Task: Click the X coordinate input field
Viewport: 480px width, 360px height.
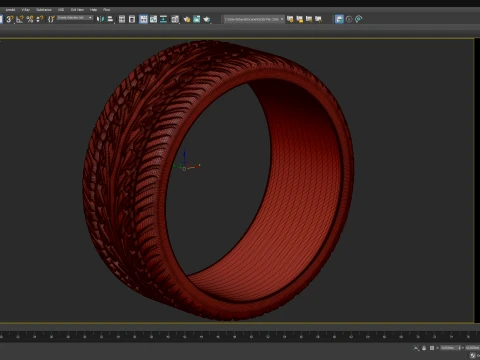Action: 448,348
